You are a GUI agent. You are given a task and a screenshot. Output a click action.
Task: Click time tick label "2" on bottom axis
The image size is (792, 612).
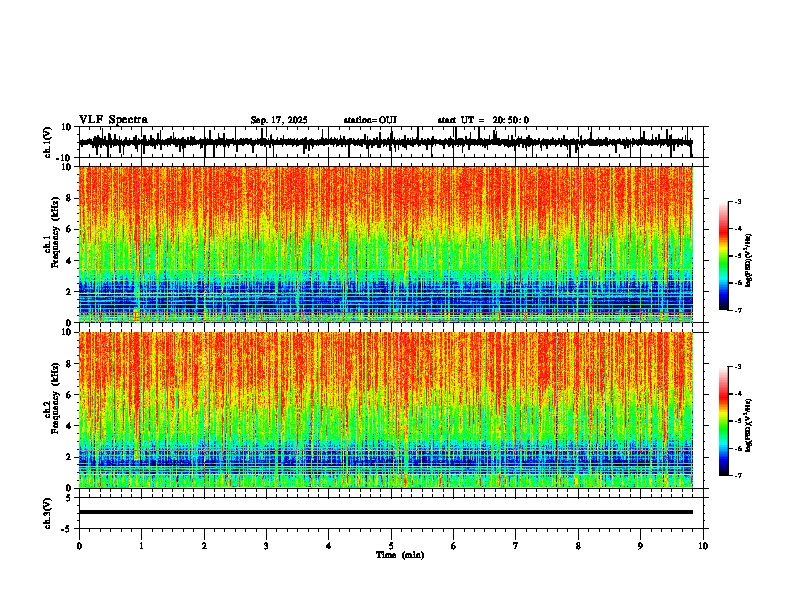pyautogui.click(x=204, y=546)
